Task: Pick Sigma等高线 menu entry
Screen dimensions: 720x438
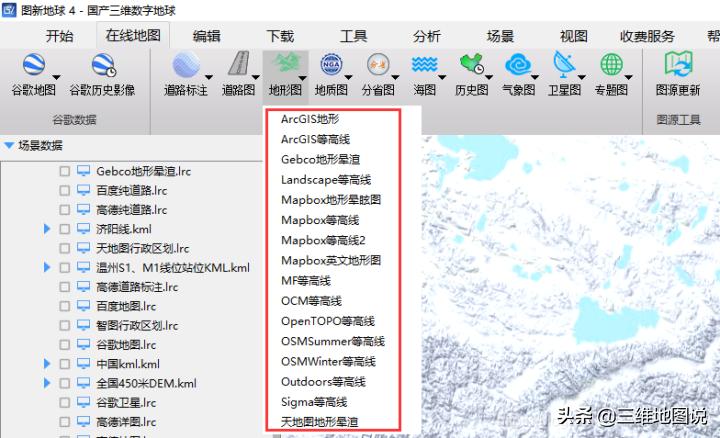Action: pyautogui.click(x=314, y=402)
